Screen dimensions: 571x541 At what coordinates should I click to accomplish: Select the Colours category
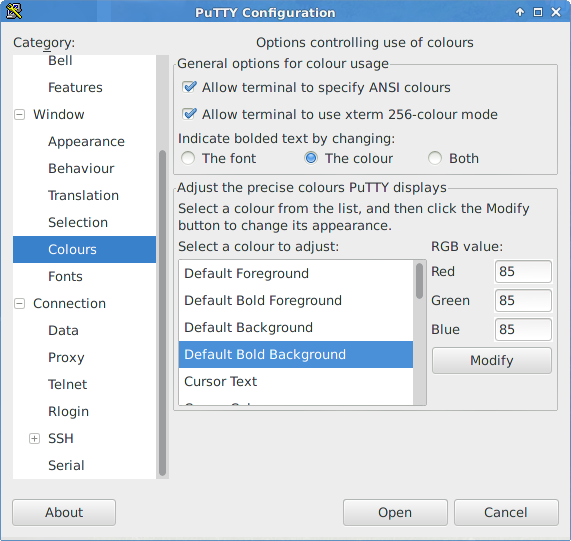[x=84, y=249]
